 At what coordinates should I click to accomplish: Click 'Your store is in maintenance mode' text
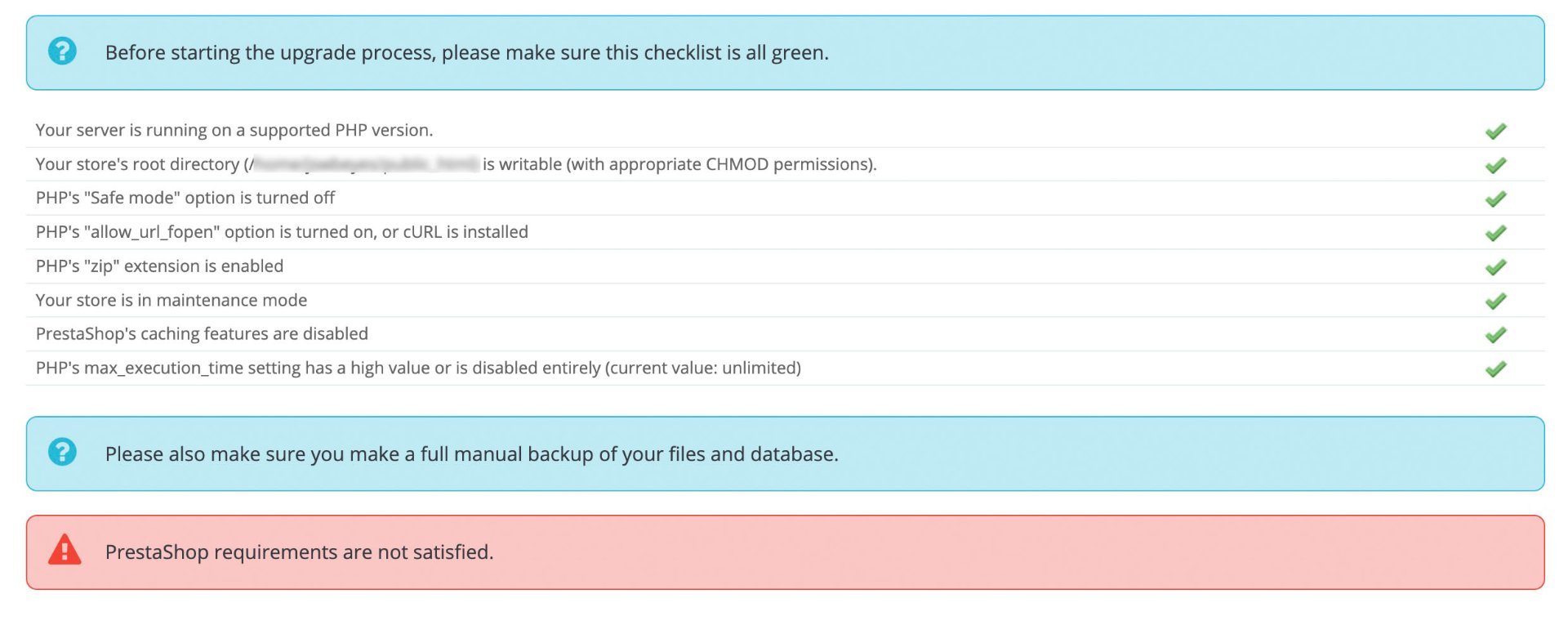[x=171, y=300]
